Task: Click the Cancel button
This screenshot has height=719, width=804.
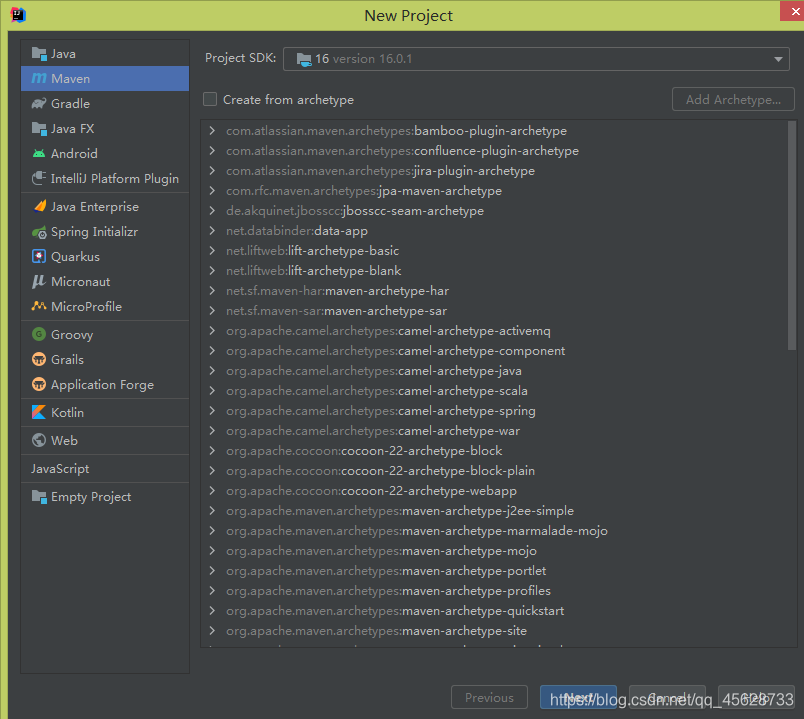Action: pos(667,697)
